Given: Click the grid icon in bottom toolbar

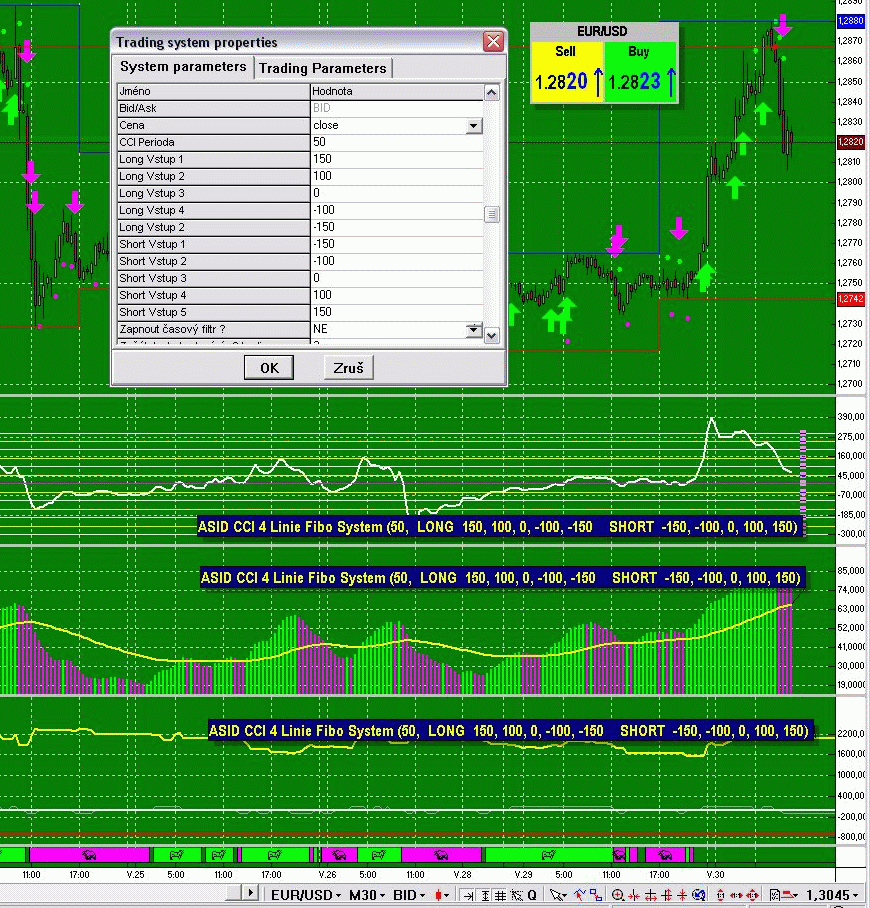Looking at the screenshot, I should click(x=500, y=895).
